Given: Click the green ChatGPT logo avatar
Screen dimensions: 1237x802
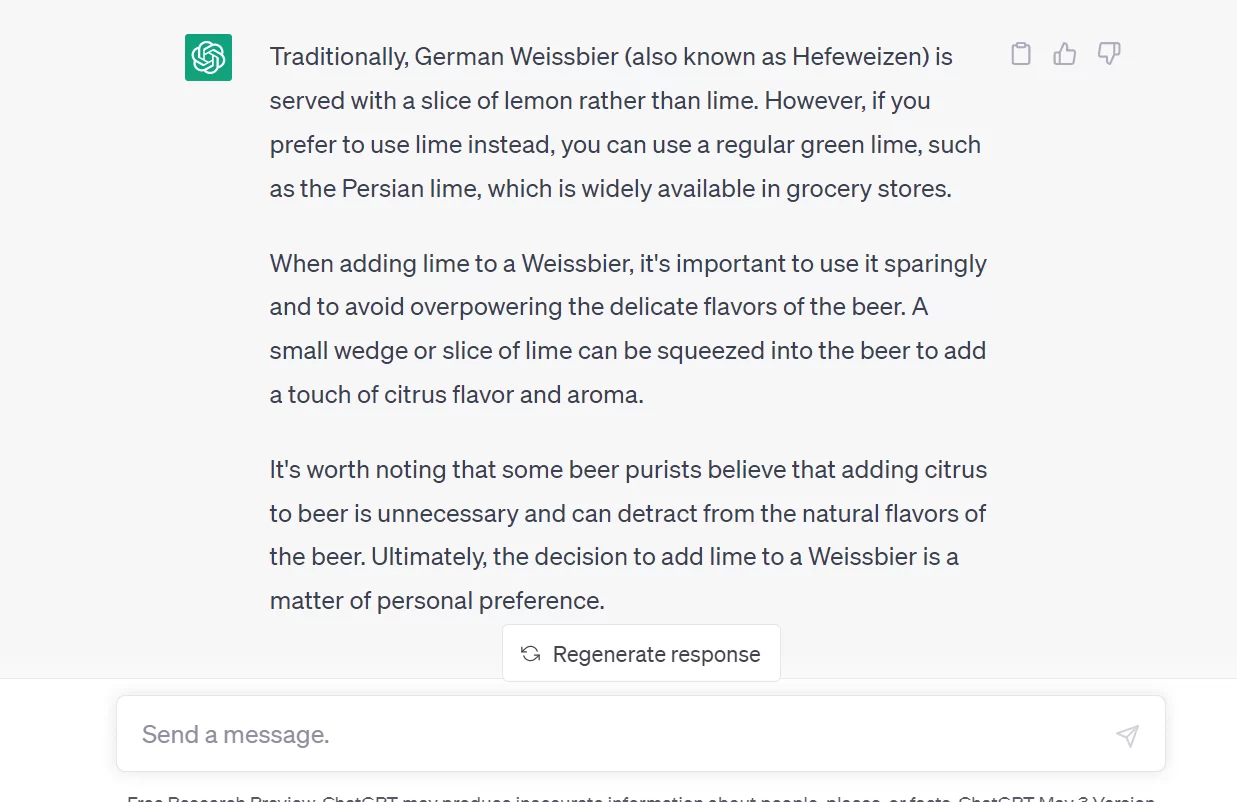Looking at the screenshot, I should (208, 57).
